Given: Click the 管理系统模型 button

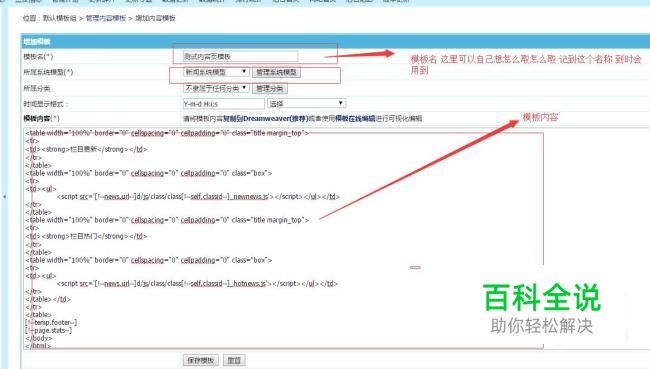Looking at the screenshot, I should click(276, 72).
